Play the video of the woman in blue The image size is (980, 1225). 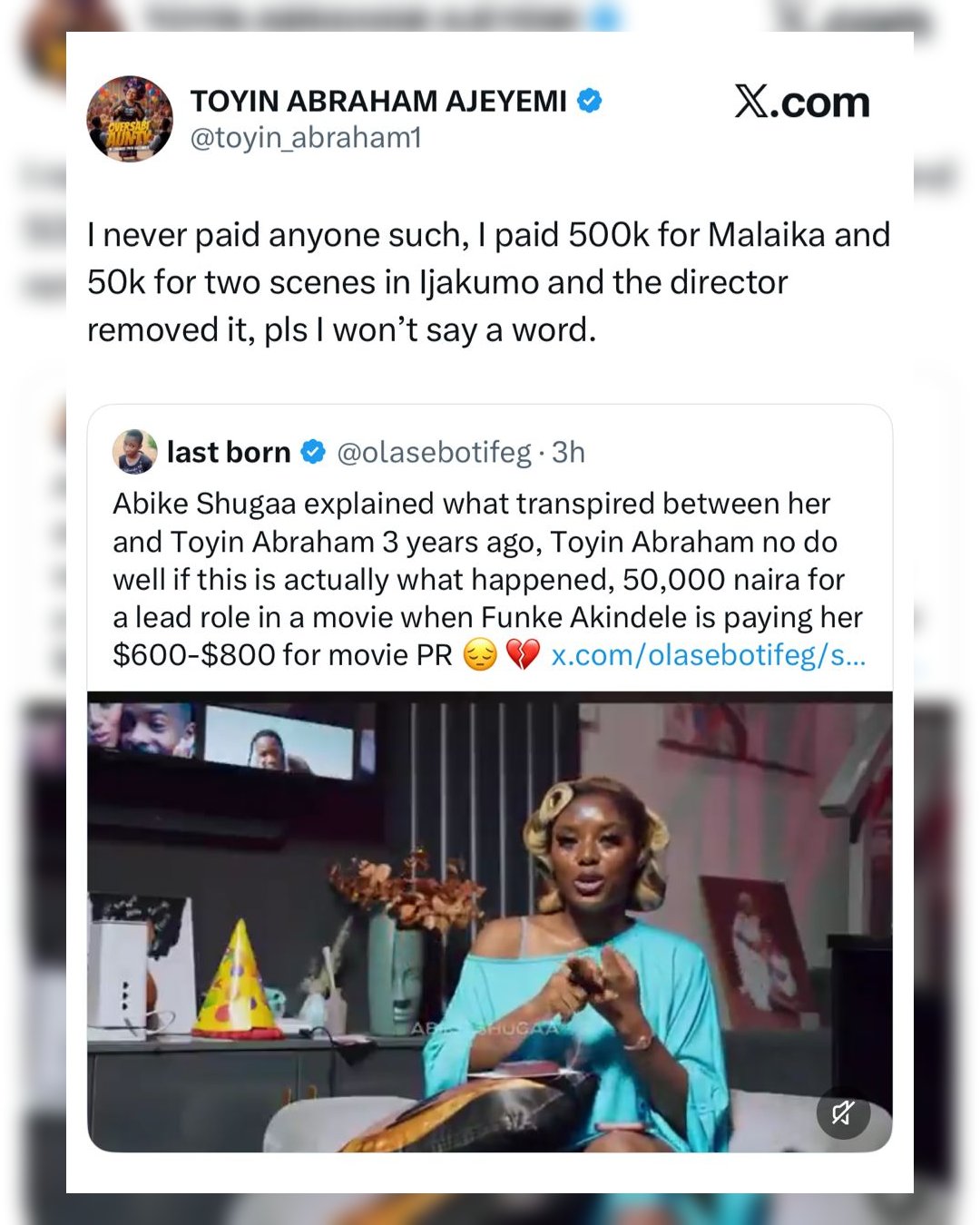click(490, 921)
